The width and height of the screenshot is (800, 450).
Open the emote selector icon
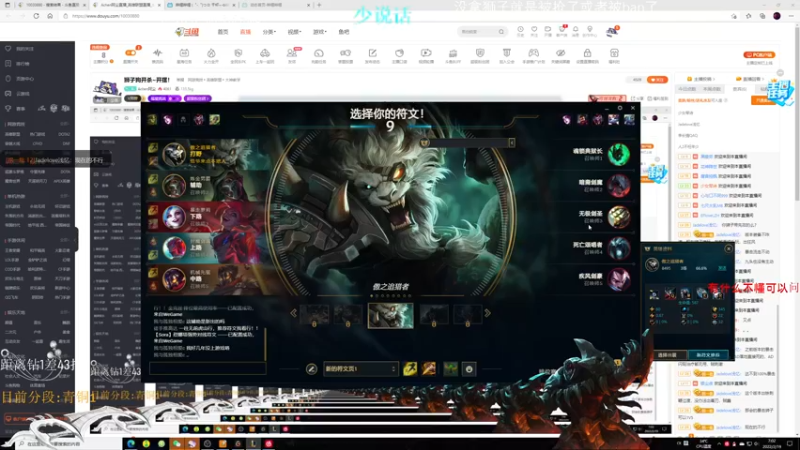click(x=469, y=369)
